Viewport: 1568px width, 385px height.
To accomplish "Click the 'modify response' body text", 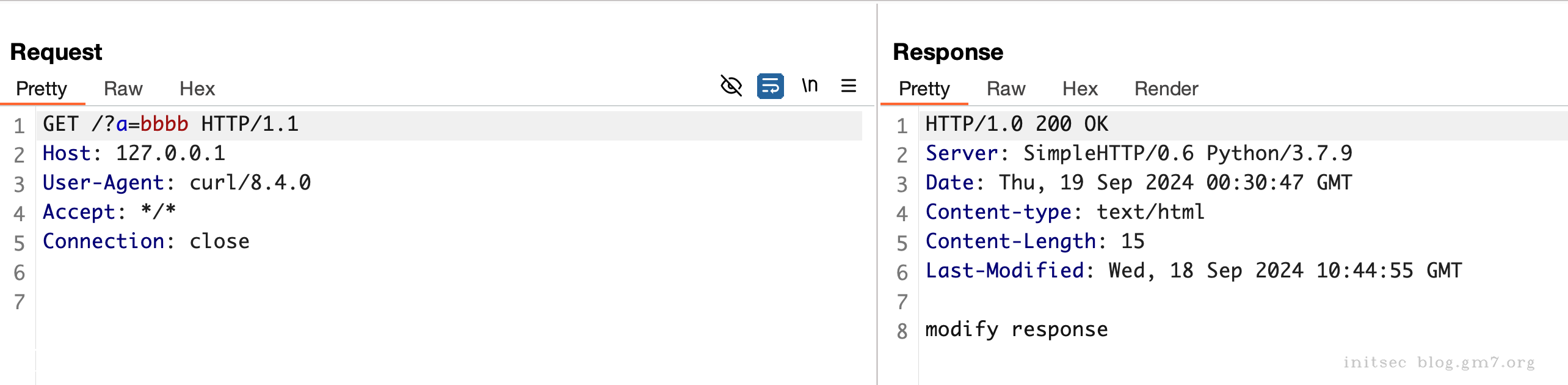I will (x=1016, y=329).
